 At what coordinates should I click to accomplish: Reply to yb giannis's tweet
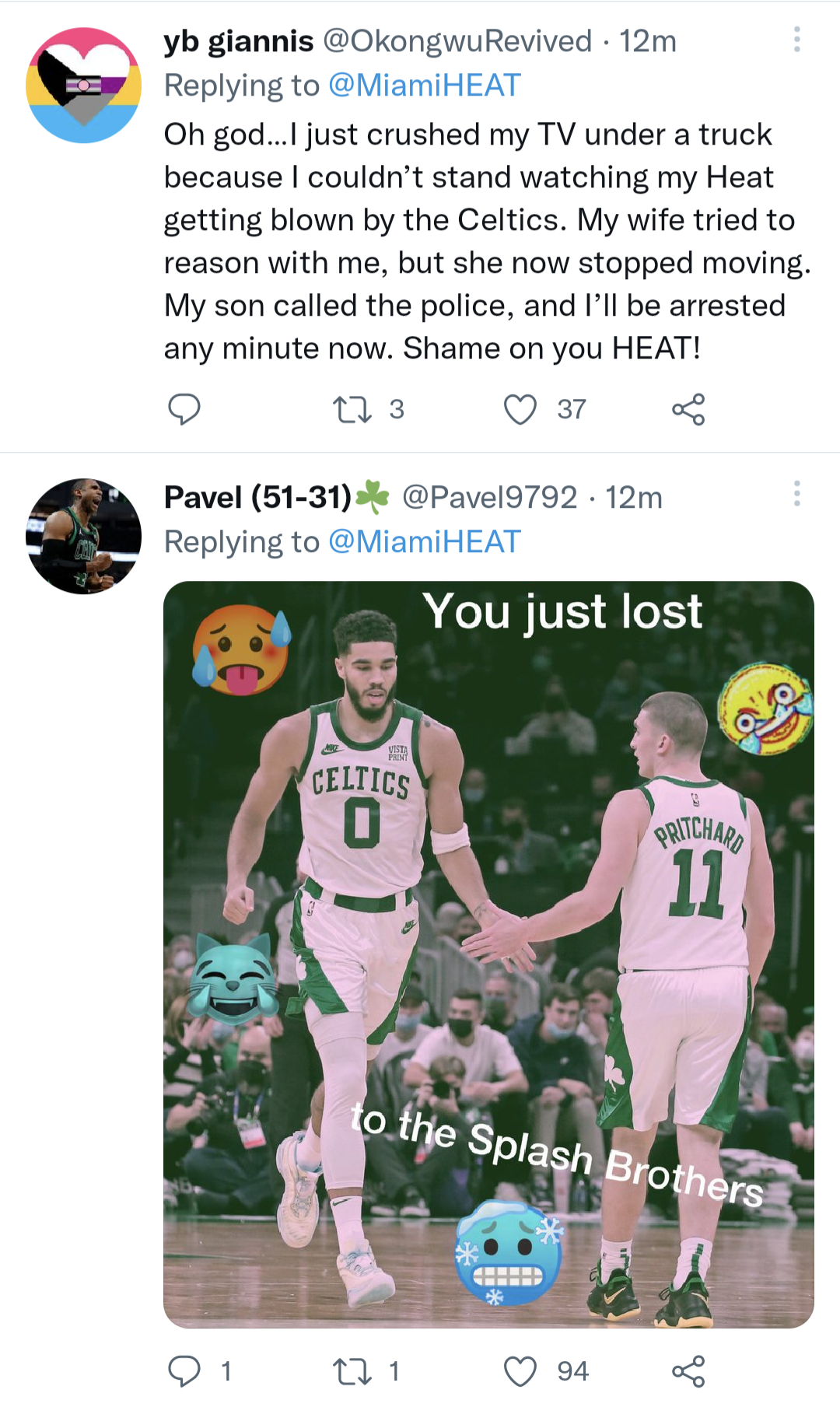click(x=184, y=409)
